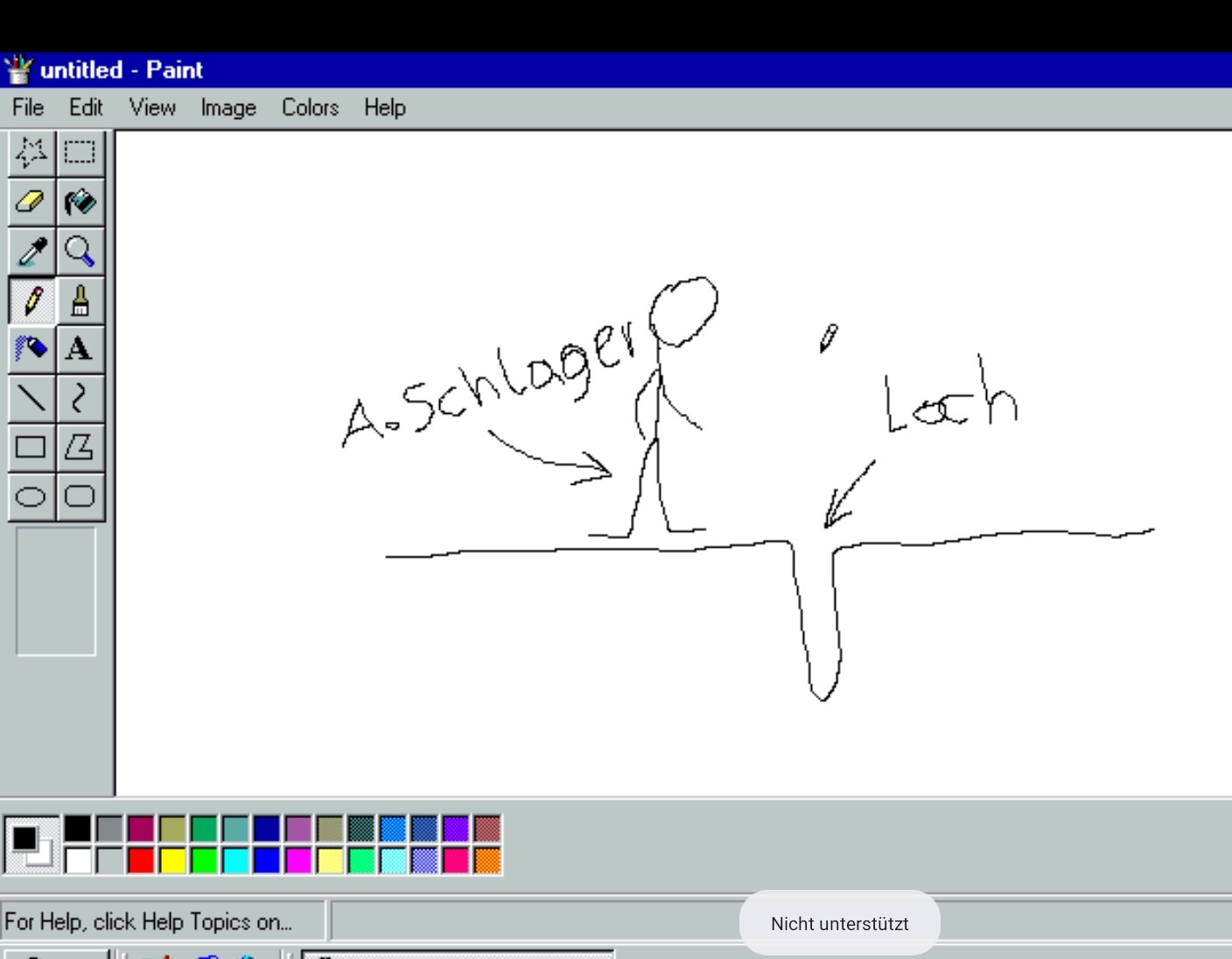Open the Colors menu
This screenshot has height=959, width=1232.
point(310,108)
